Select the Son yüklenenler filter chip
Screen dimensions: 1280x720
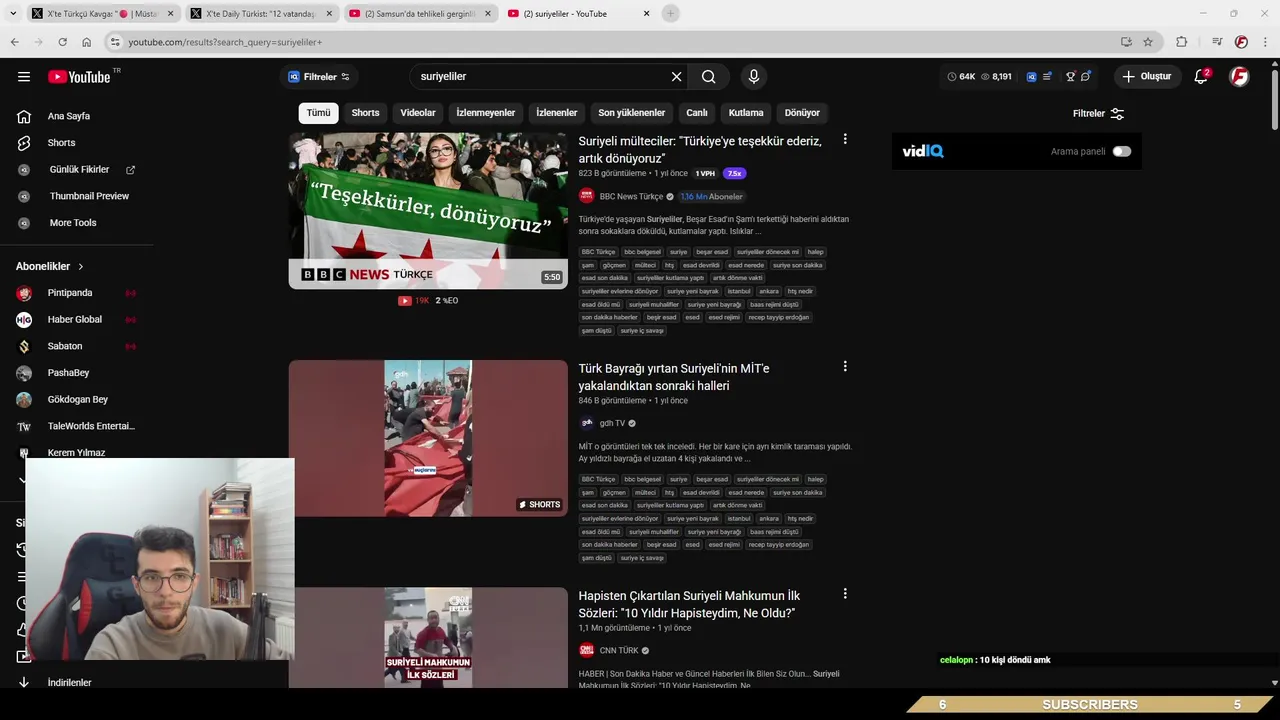(x=631, y=113)
